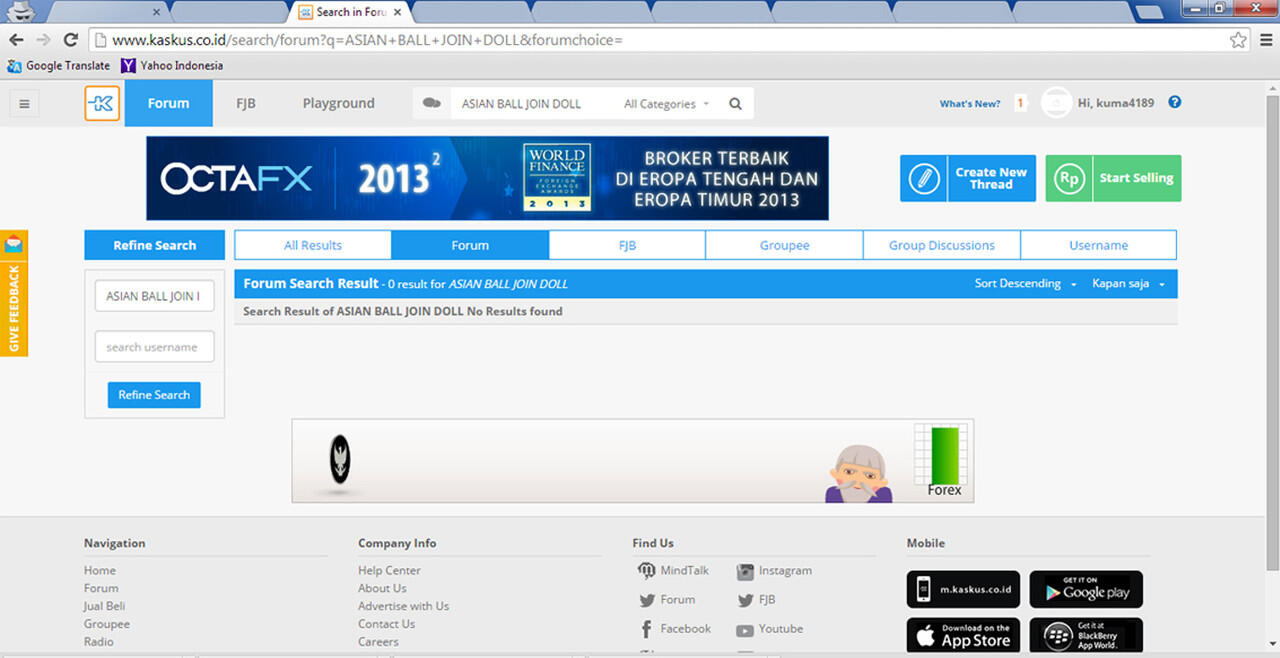The image size is (1280, 658).
Task: Select the All Results tab
Action: 313,245
